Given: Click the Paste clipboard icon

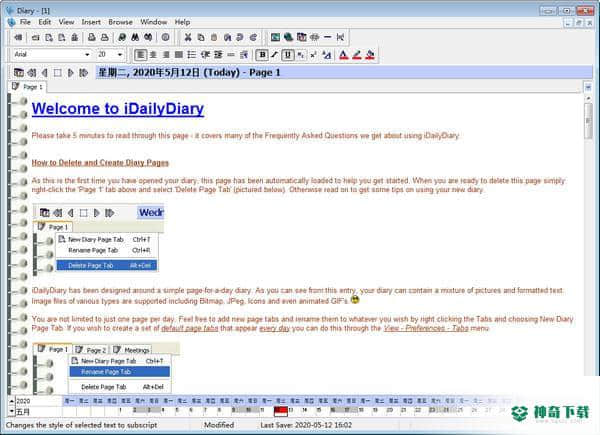Looking at the screenshot, I should pos(214,37).
